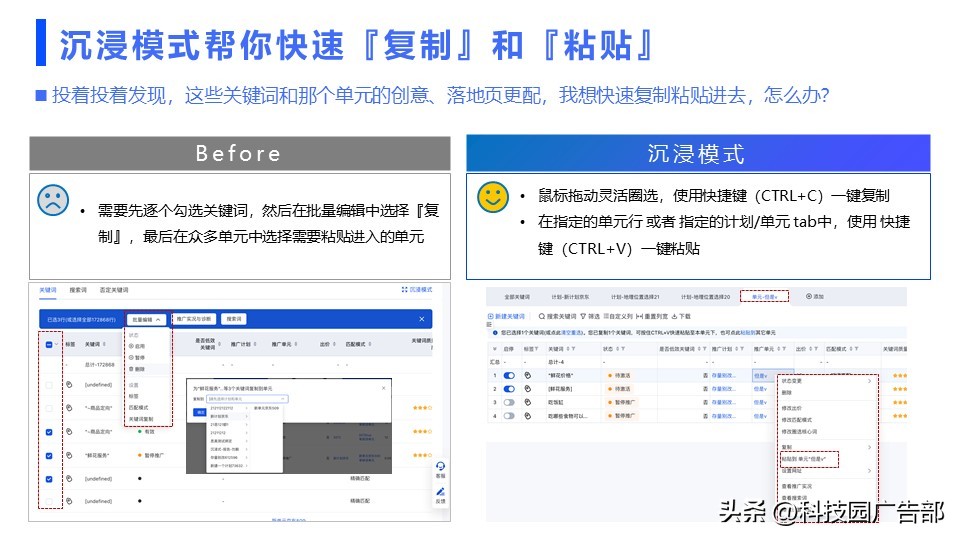Expand the 复制 submenu in context menu
The width and height of the screenshot is (960, 540).
[x=869, y=447]
